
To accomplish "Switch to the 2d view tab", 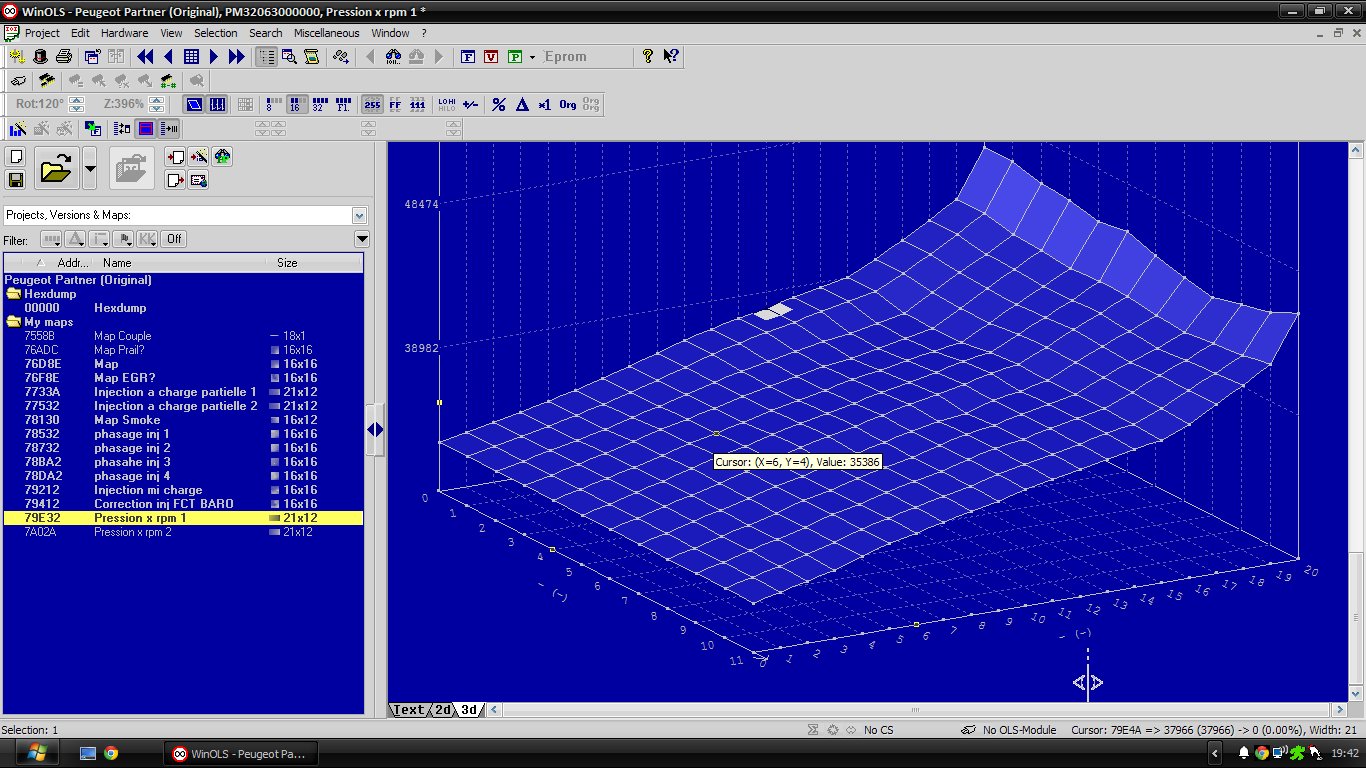I will [x=441, y=710].
